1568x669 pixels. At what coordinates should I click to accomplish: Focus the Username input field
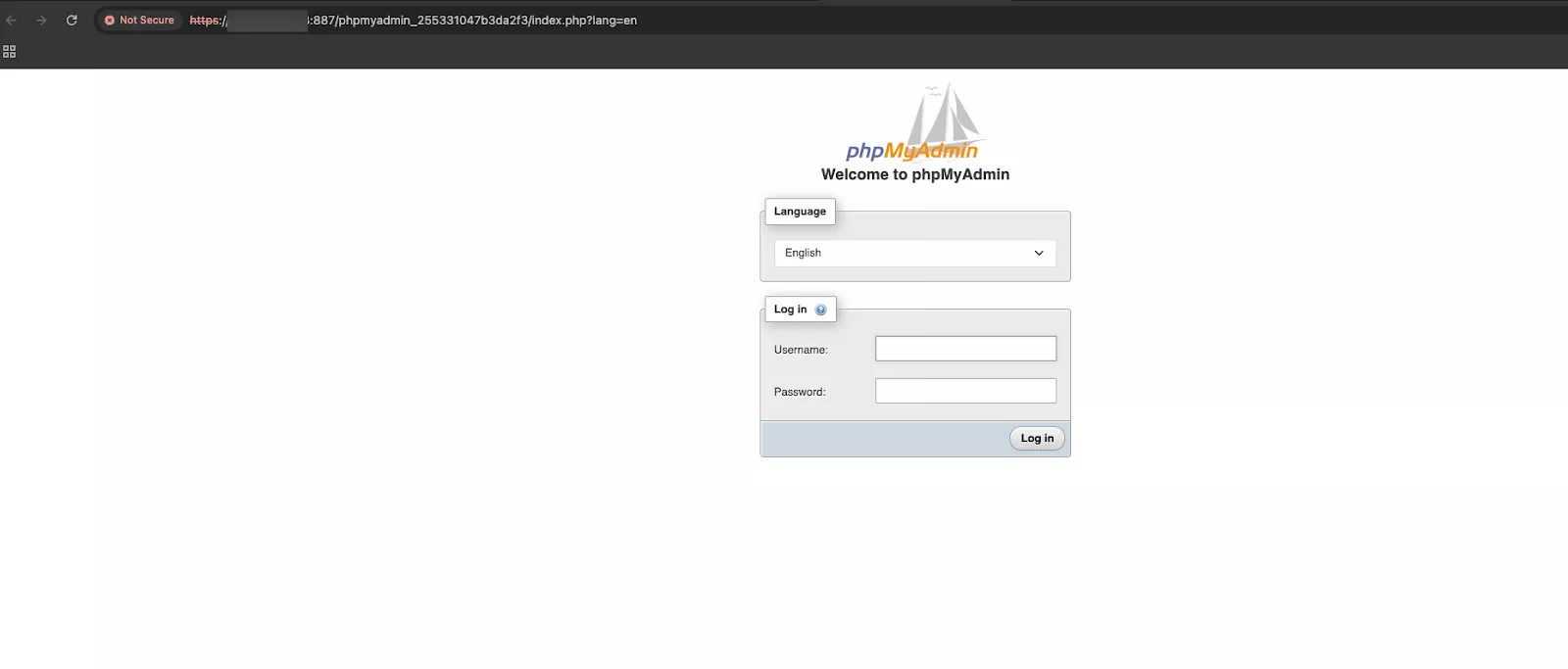(965, 349)
